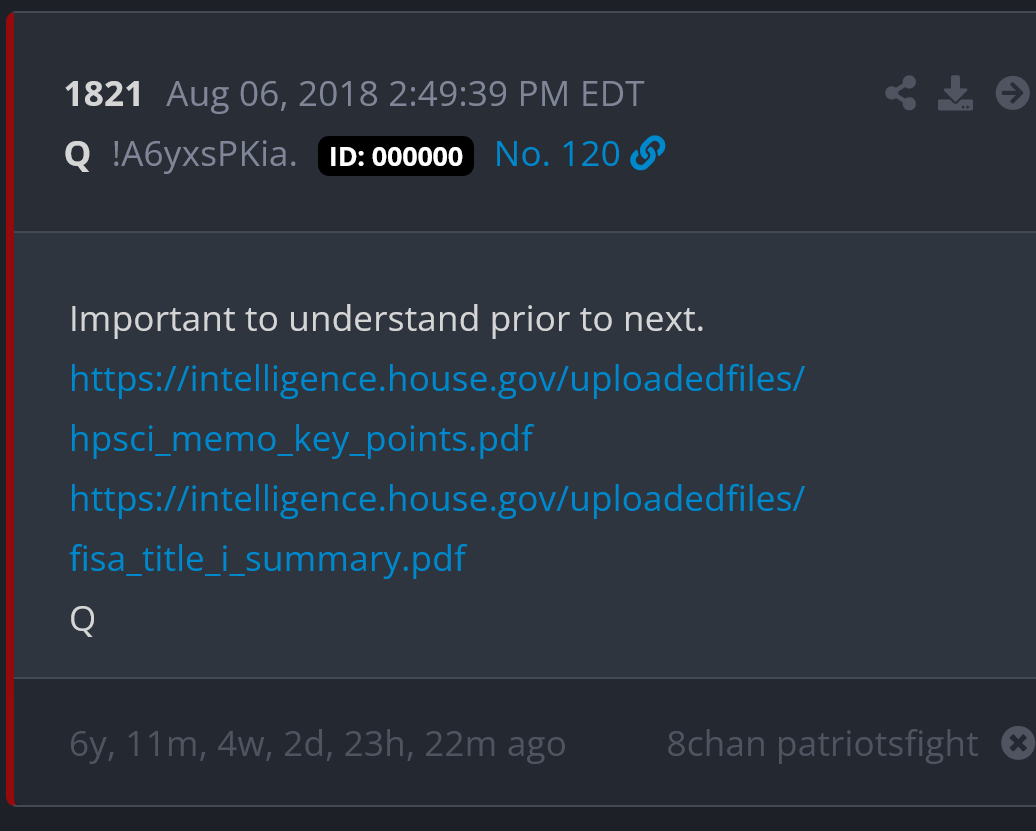Click the ID: 000000 badge
The height and width of the screenshot is (831, 1036).
coord(396,156)
